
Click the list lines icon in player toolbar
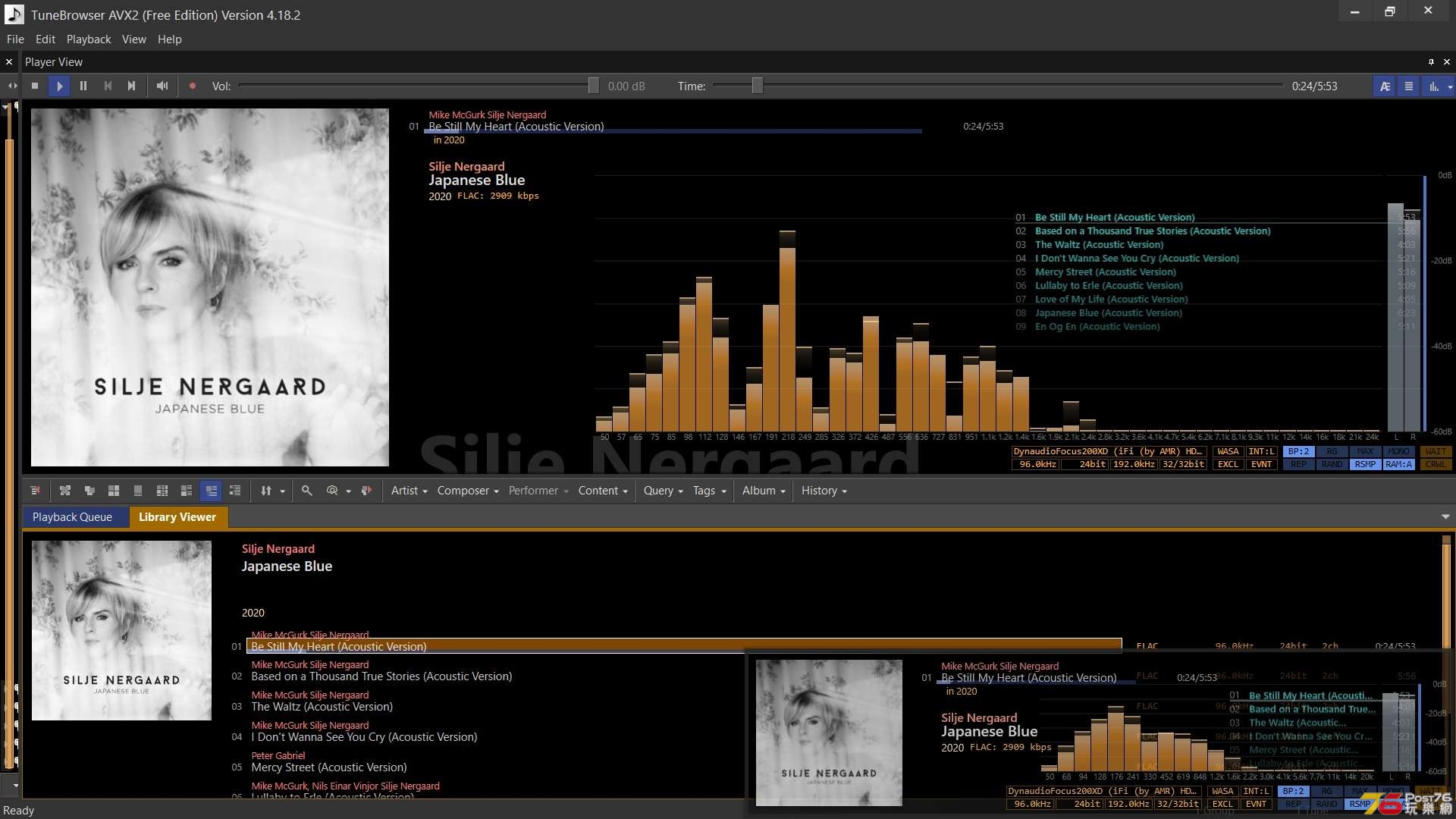tap(1409, 86)
